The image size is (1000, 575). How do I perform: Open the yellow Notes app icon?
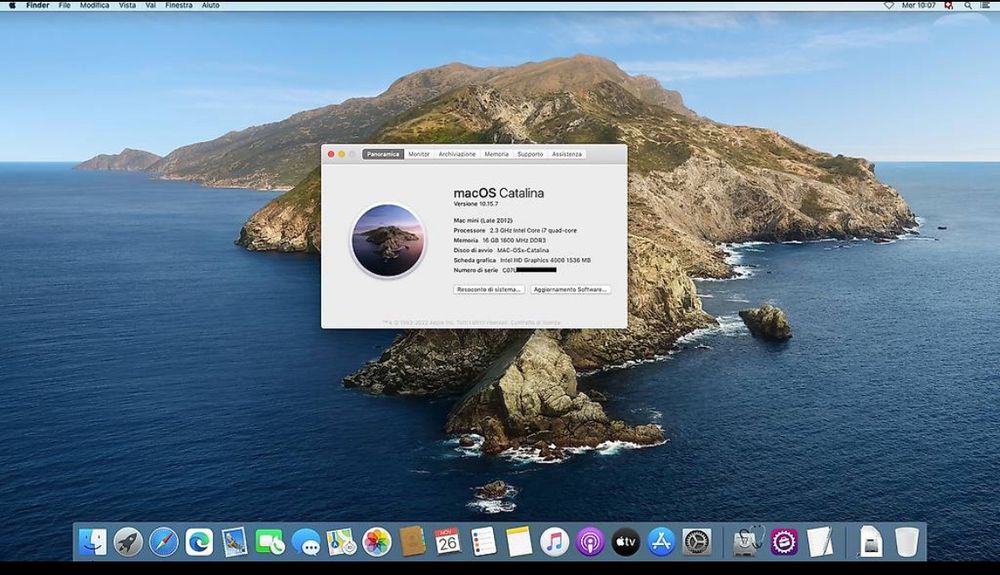[519, 542]
